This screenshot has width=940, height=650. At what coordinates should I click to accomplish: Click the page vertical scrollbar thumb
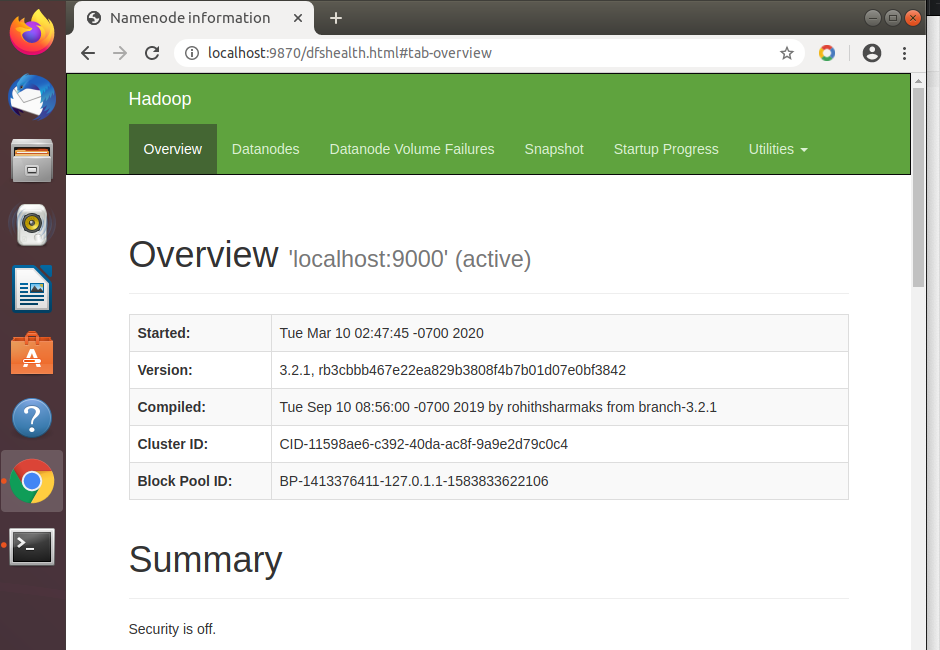(918, 187)
